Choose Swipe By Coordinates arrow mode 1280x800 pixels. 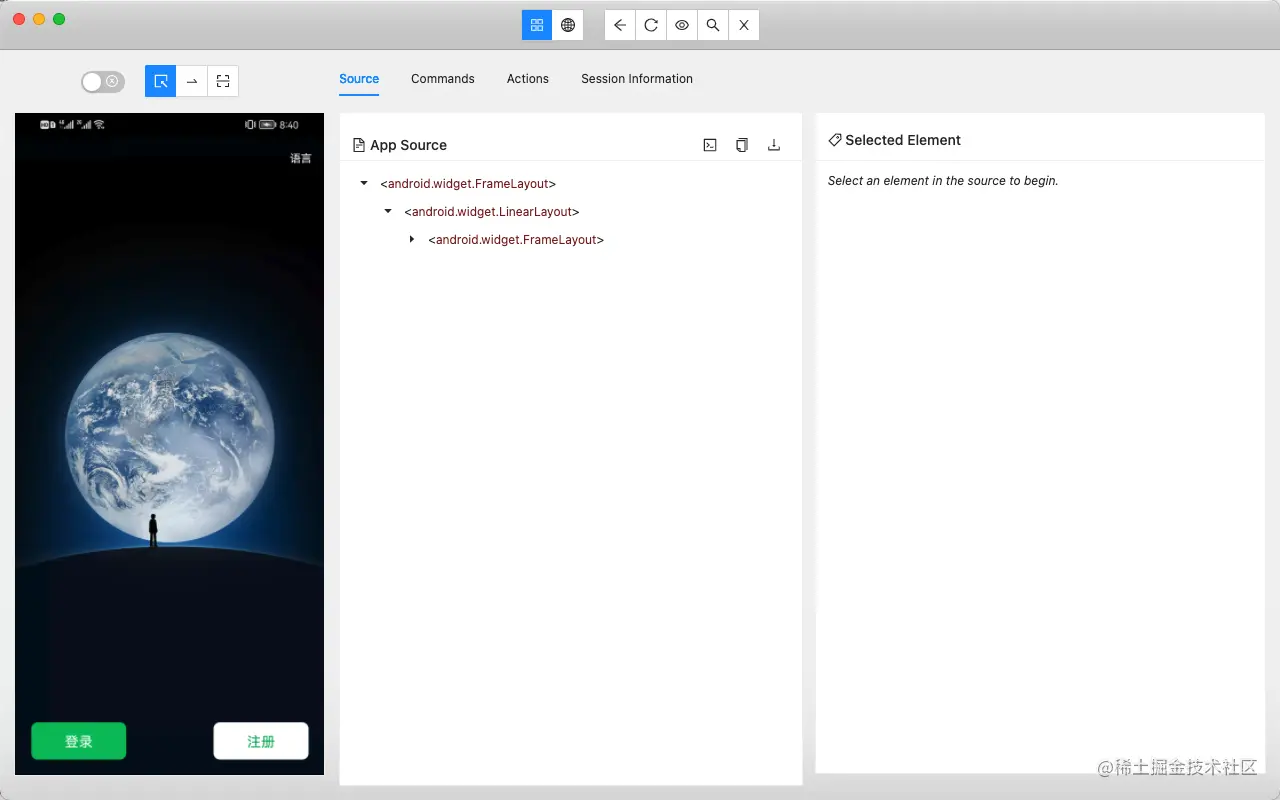click(192, 81)
